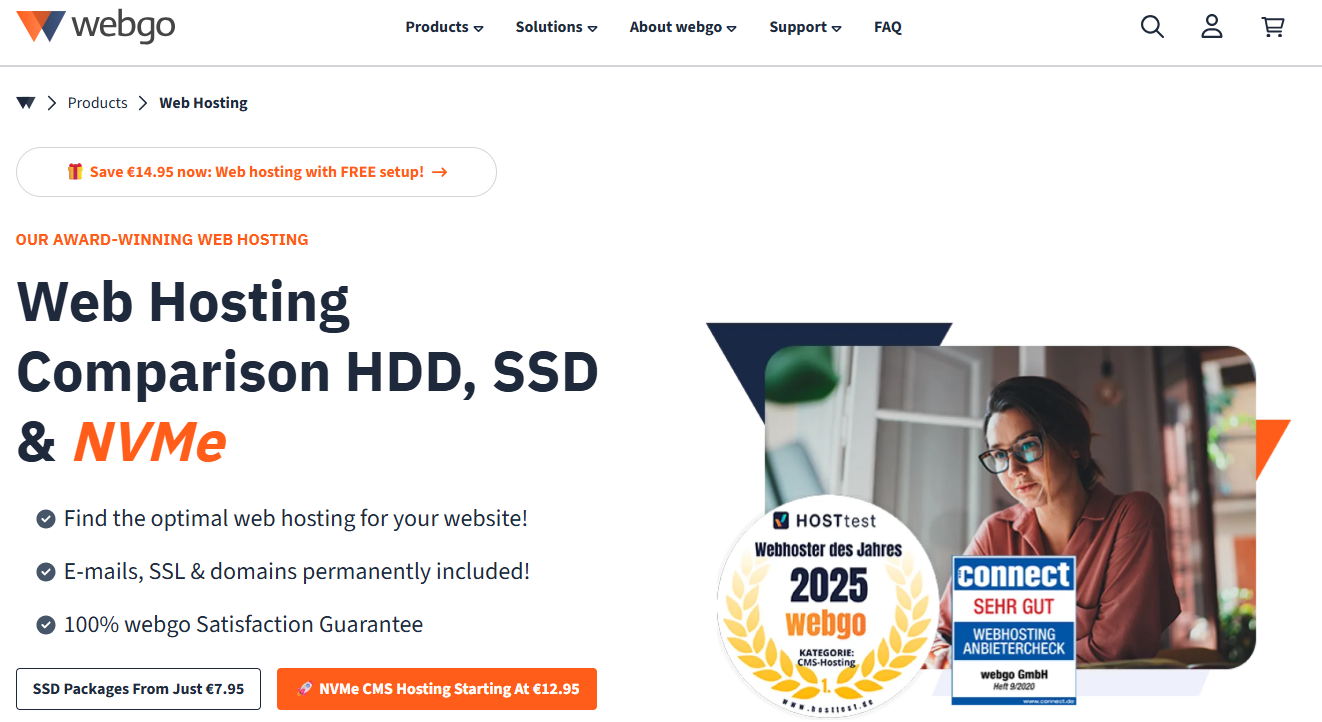The height and width of the screenshot is (722, 1322).
Task: Click checkmark icon beside 'E-mails, SSL'
Action: [x=45, y=572]
